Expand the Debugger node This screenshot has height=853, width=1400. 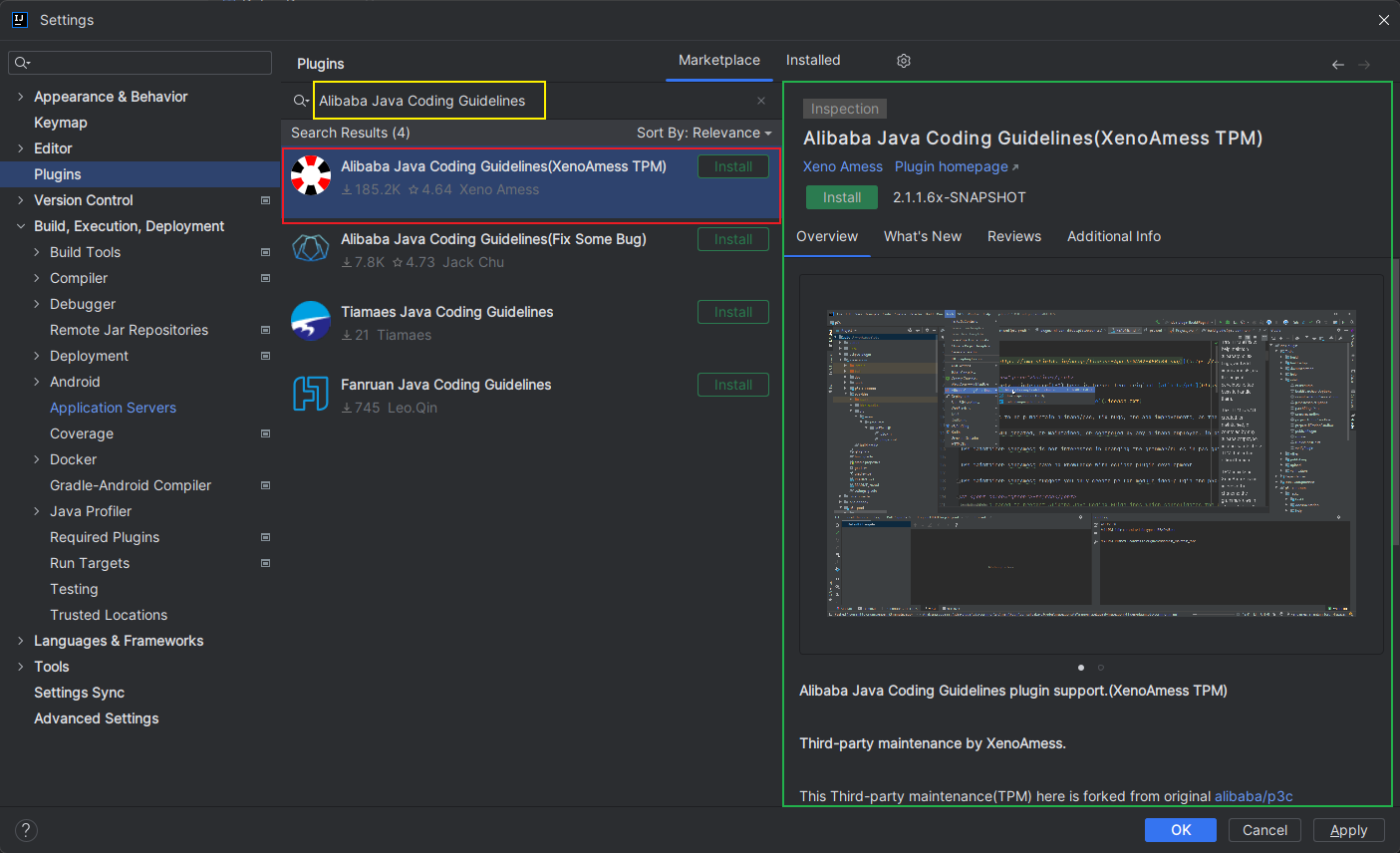pos(37,304)
